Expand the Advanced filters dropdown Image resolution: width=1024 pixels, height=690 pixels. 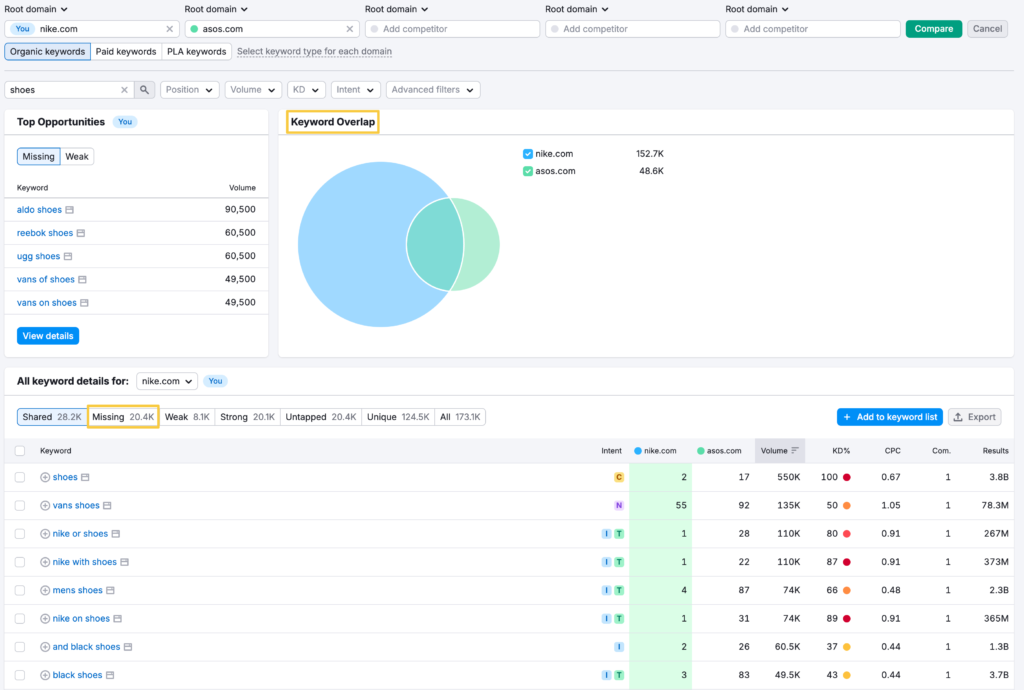432,90
